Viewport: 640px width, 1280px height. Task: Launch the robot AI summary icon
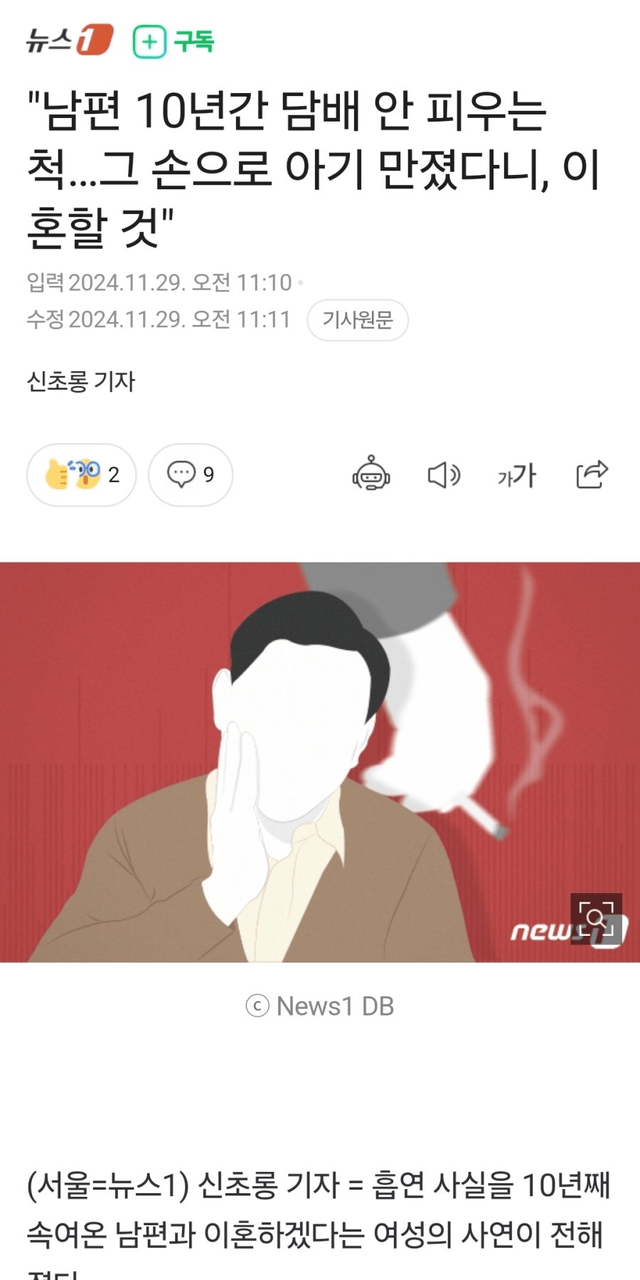click(372, 475)
